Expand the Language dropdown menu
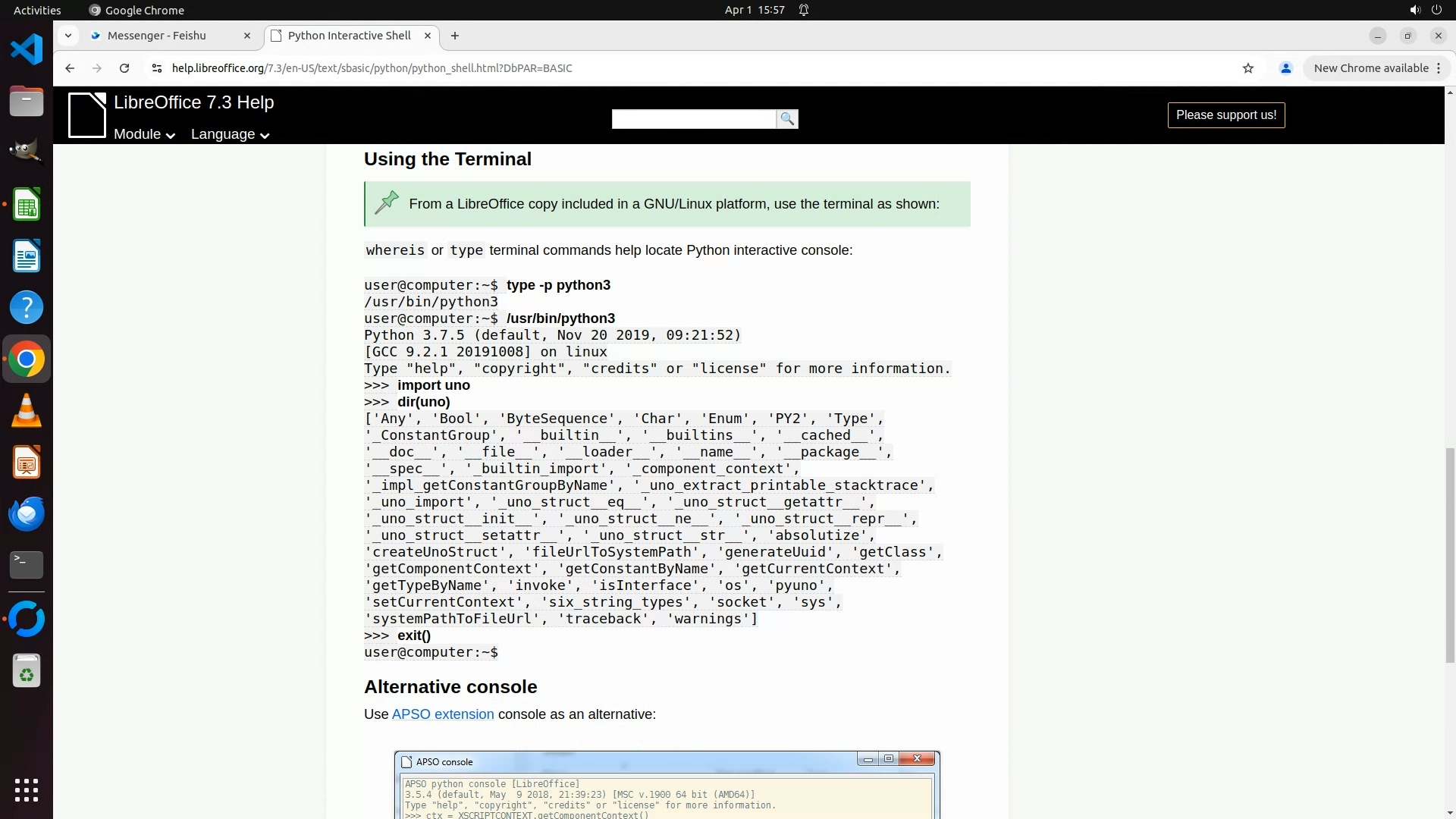This screenshot has width=1456, height=819. pos(230,134)
